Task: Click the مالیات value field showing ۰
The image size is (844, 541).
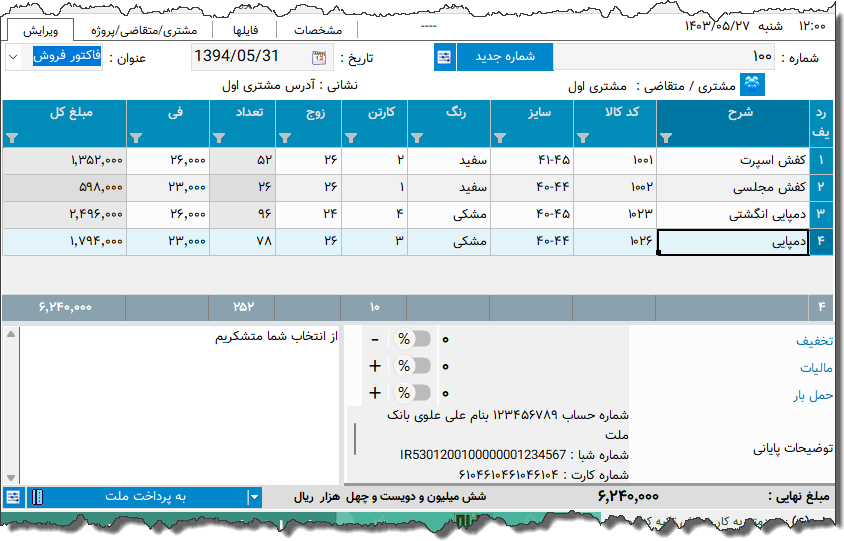Action: [533, 367]
